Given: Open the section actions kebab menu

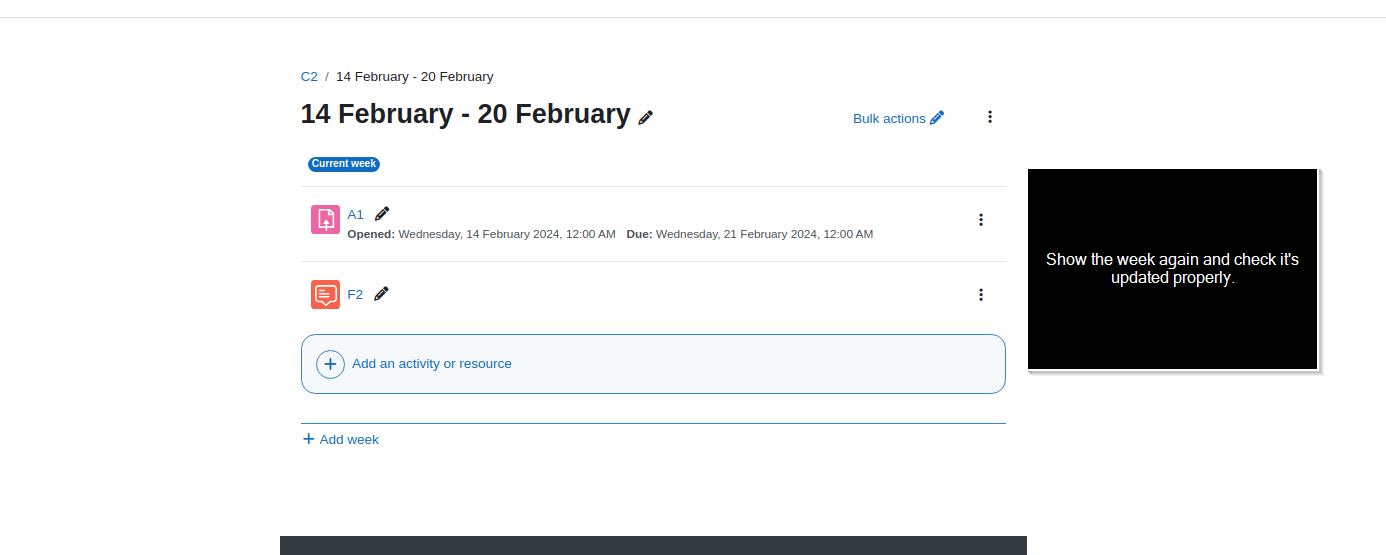Looking at the screenshot, I should [x=990, y=117].
